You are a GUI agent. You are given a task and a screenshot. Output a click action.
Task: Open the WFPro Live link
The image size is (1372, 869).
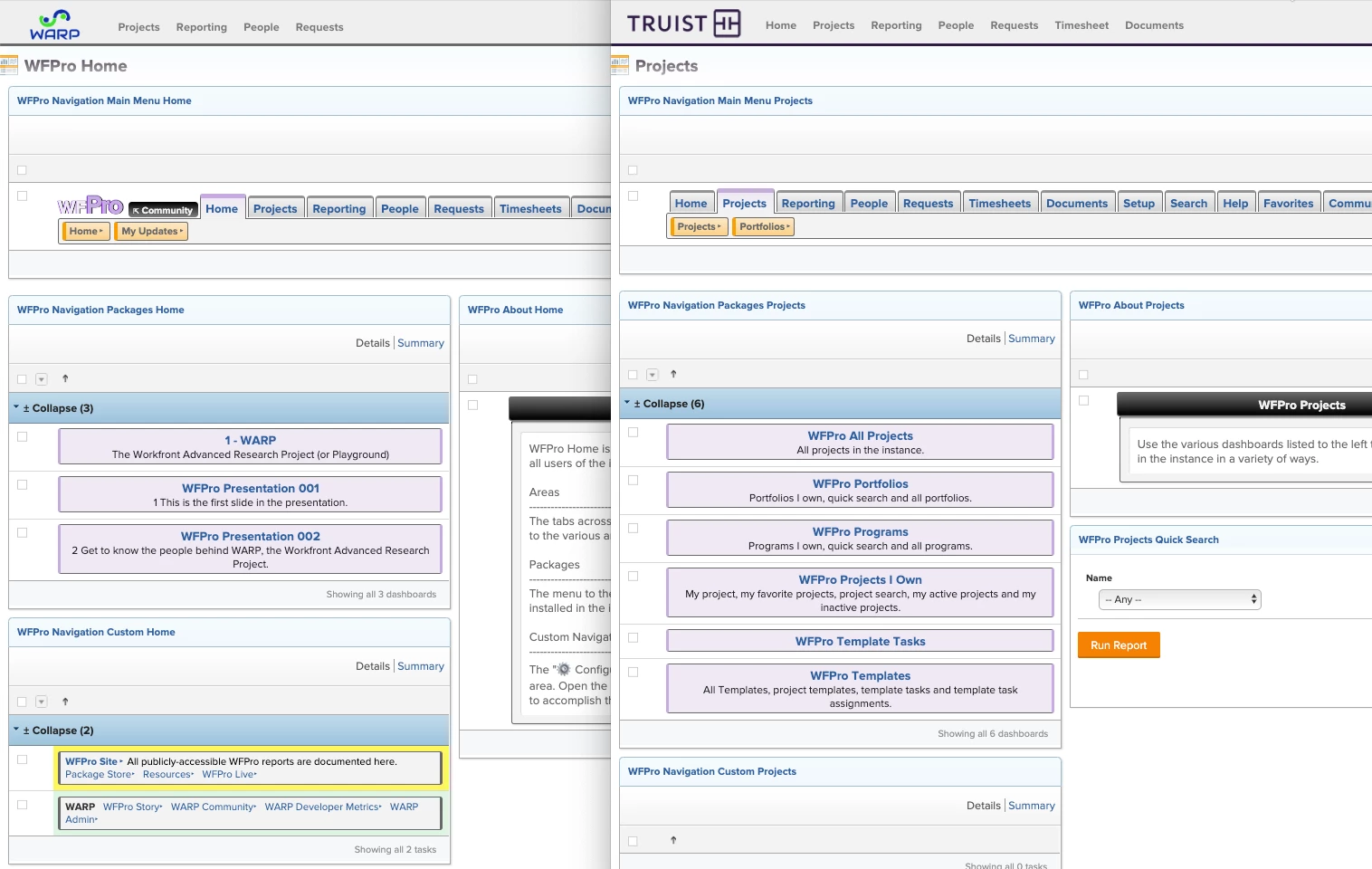pyautogui.click(x=230, y=774)
